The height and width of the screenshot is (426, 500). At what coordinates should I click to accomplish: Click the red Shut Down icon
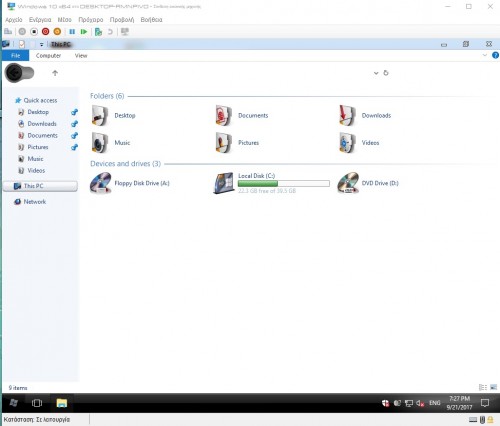(x=46, y=32)
